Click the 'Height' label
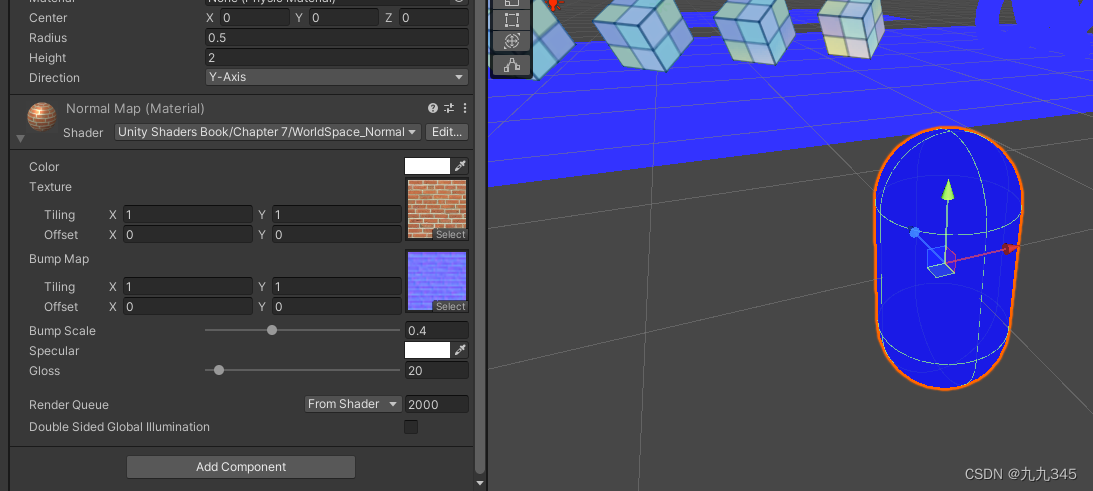This screenshot has height=491, width=1093. tap(47, 58)
